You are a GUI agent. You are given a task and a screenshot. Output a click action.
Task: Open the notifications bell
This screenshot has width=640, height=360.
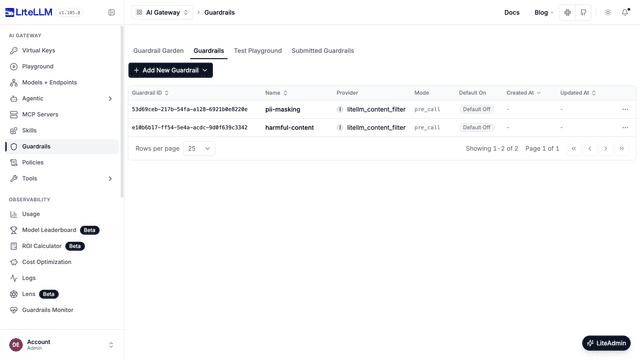(625, 13)
